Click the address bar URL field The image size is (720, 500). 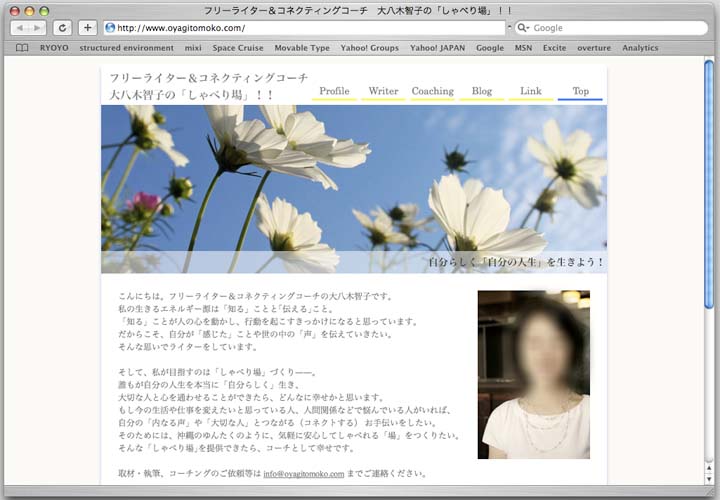tap(300, 28)
